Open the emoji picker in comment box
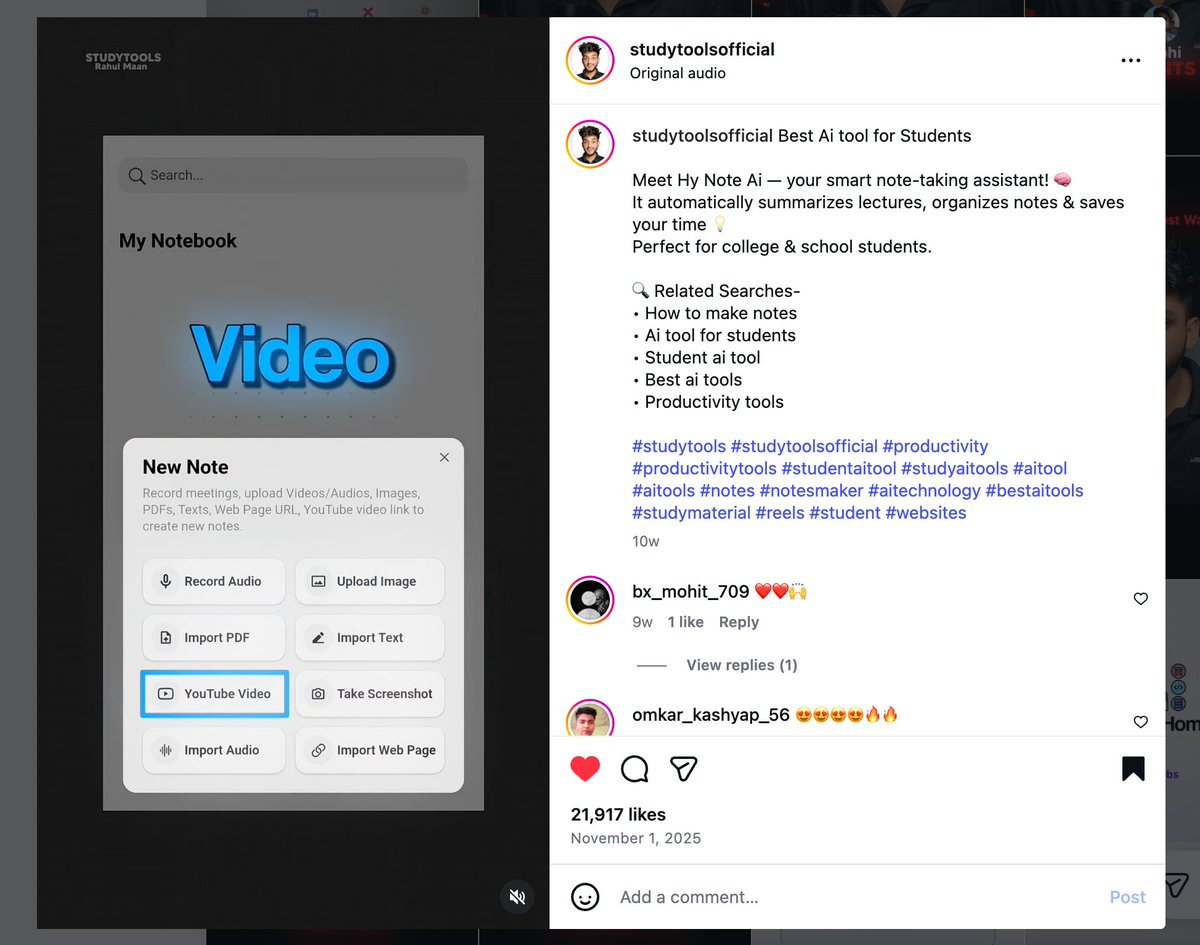 point(585,897)
